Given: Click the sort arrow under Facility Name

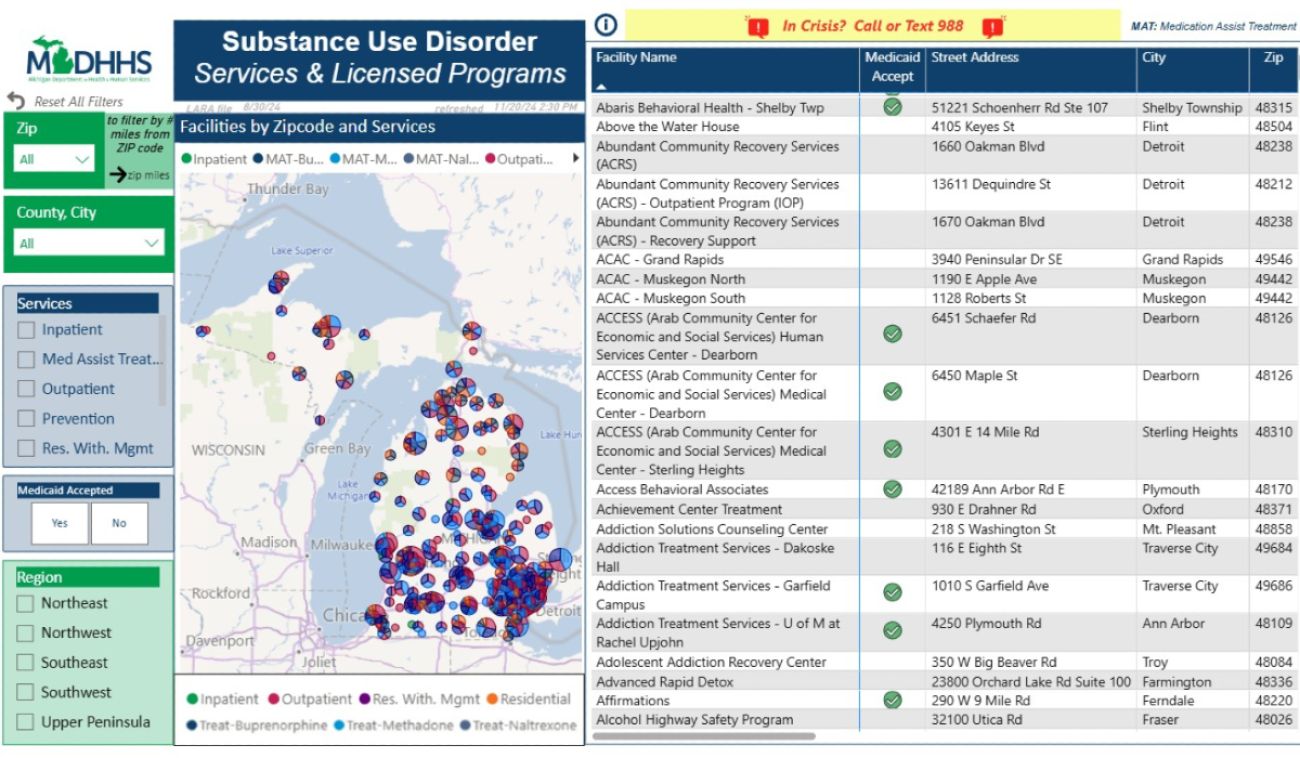Looking at the screenshot, I should click(x=601, y=87).
